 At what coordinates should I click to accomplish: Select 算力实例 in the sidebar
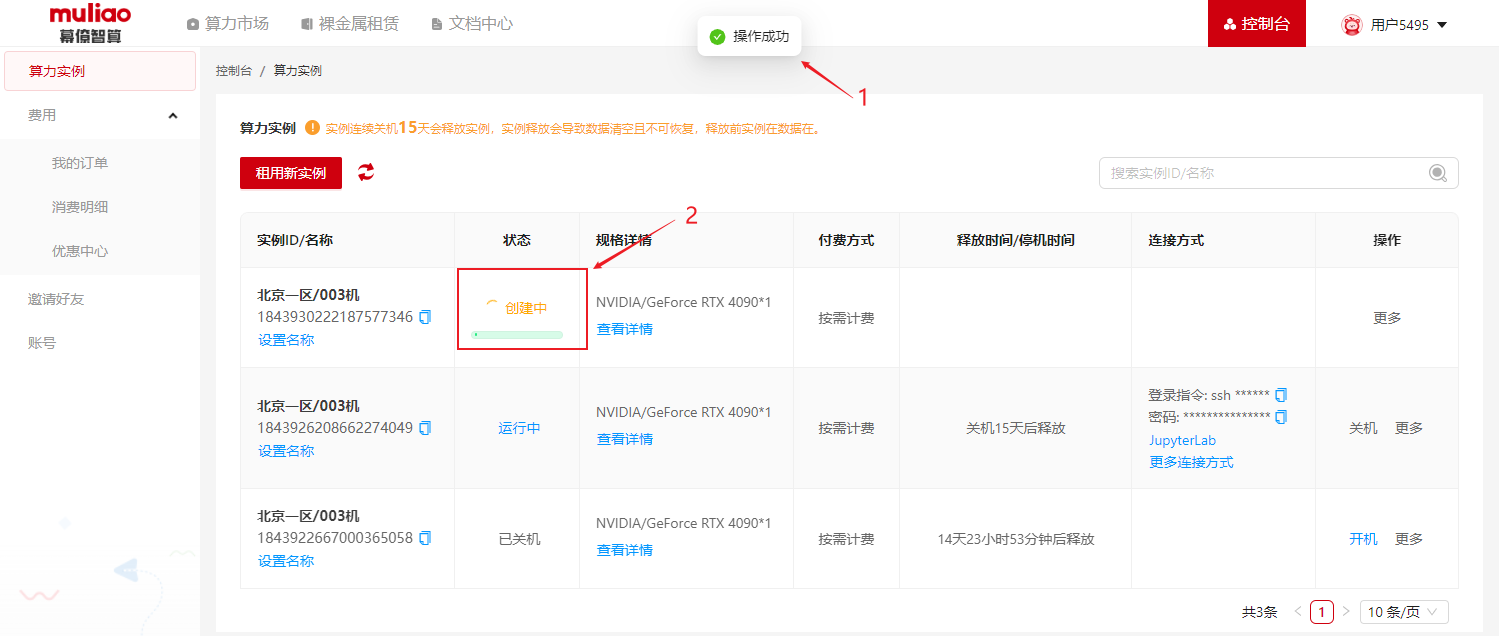coord(100,71)
